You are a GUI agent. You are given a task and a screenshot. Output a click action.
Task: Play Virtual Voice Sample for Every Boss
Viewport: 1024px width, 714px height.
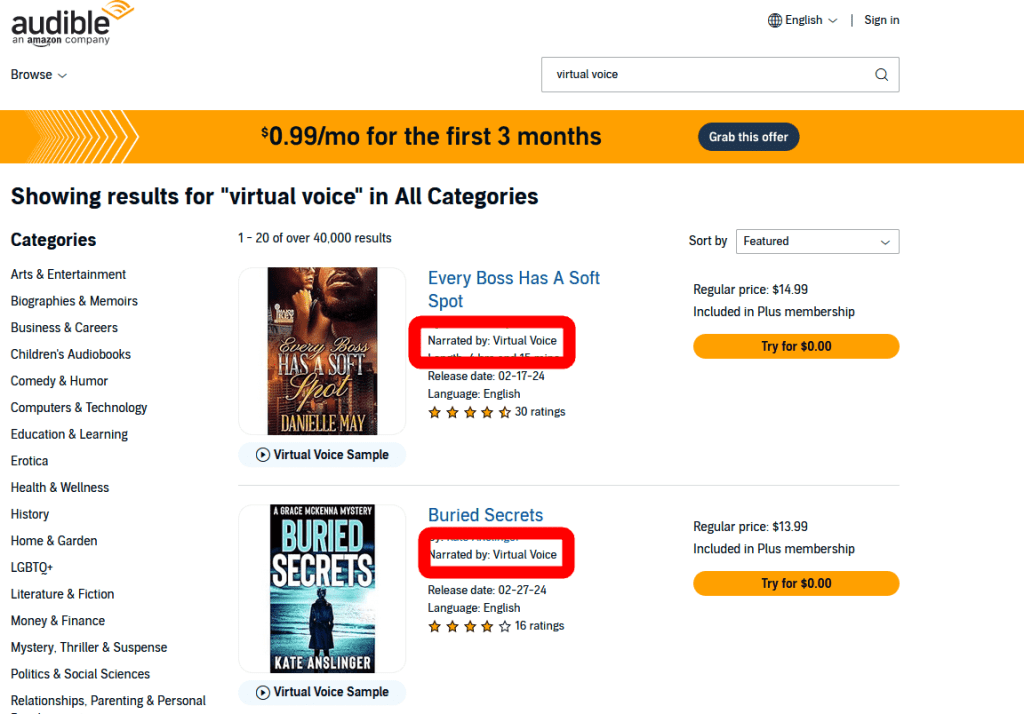(x=322, y=455)
